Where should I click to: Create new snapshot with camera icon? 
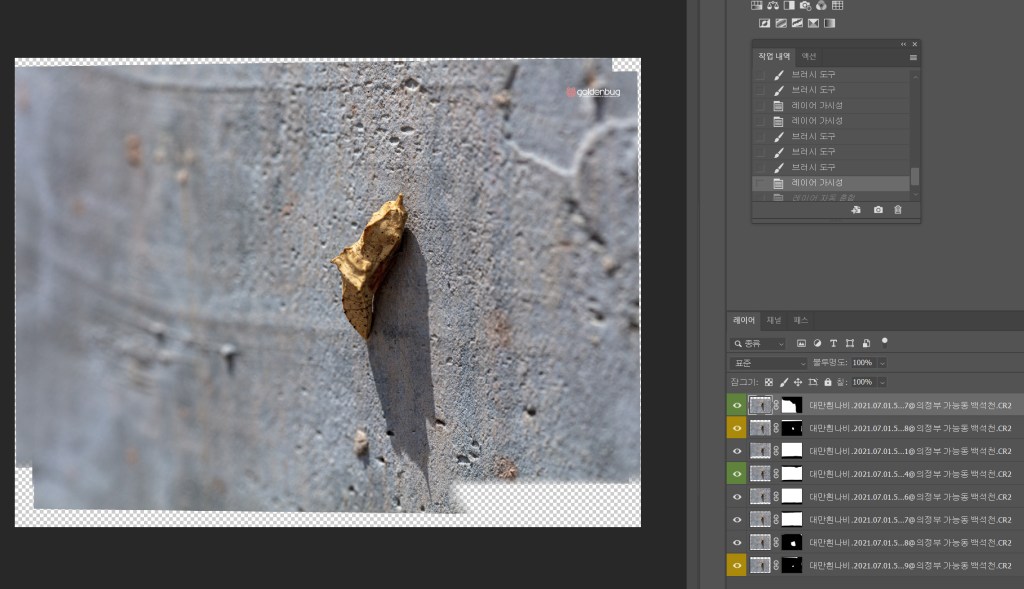pyautogui.click(x=878, y=210)
